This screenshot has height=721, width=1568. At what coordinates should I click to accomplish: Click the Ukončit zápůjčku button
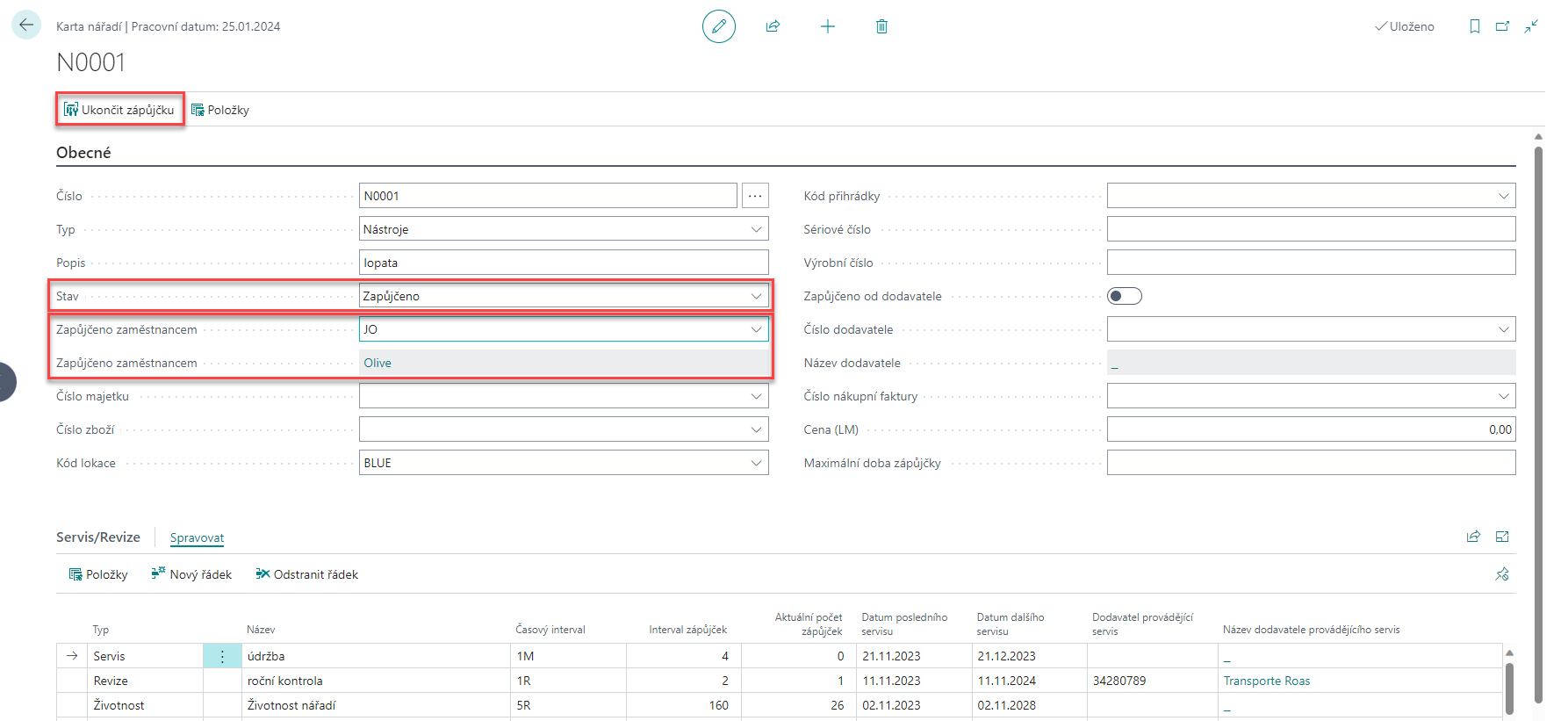point(119,110)
